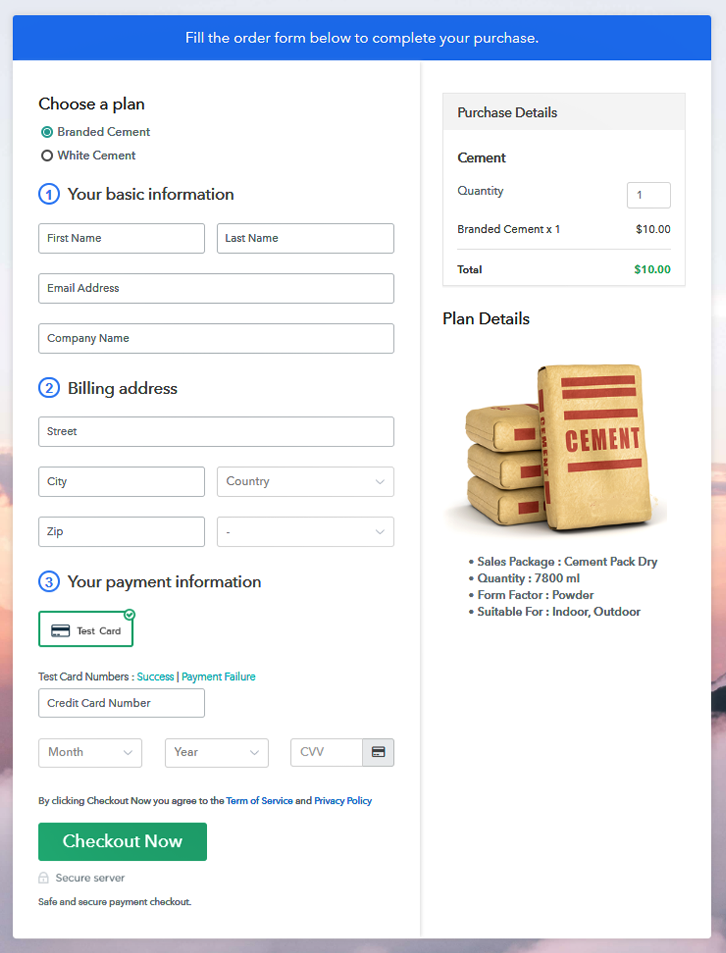Click the Success test card link
This screenshot has height=953, width=726.
coord(155,677)
